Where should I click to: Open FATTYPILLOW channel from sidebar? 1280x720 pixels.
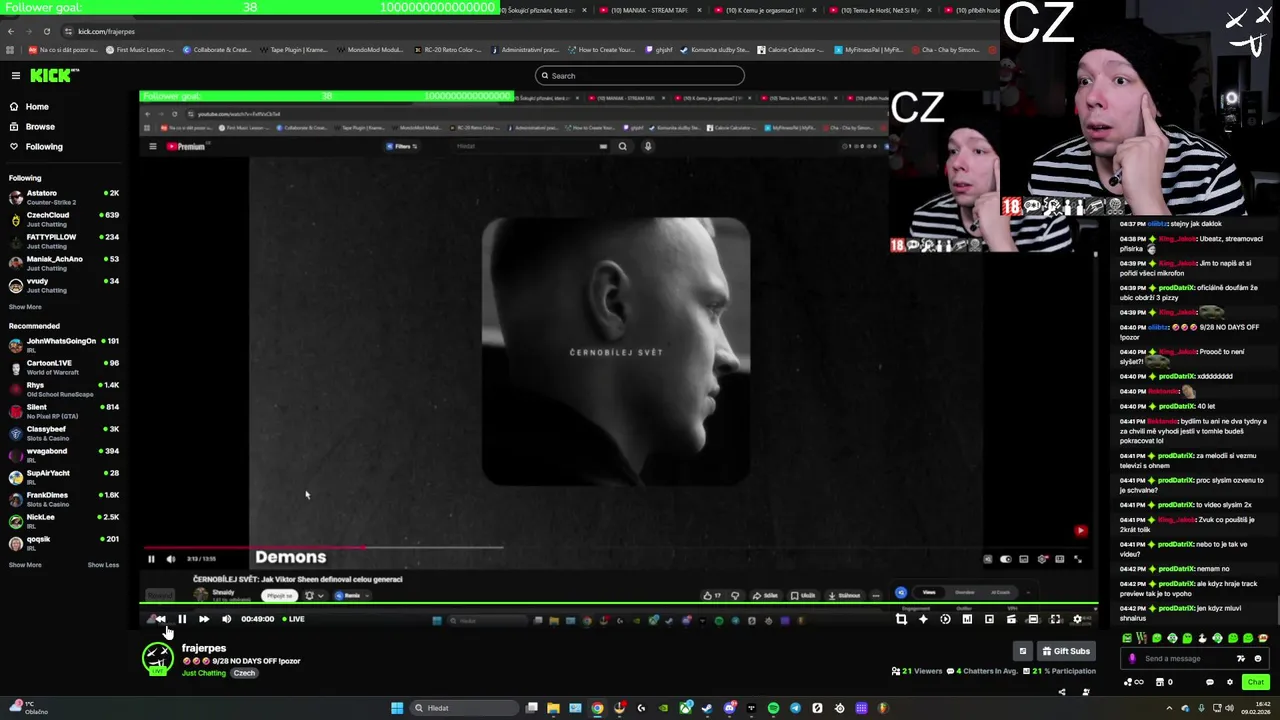pos(63,240)
